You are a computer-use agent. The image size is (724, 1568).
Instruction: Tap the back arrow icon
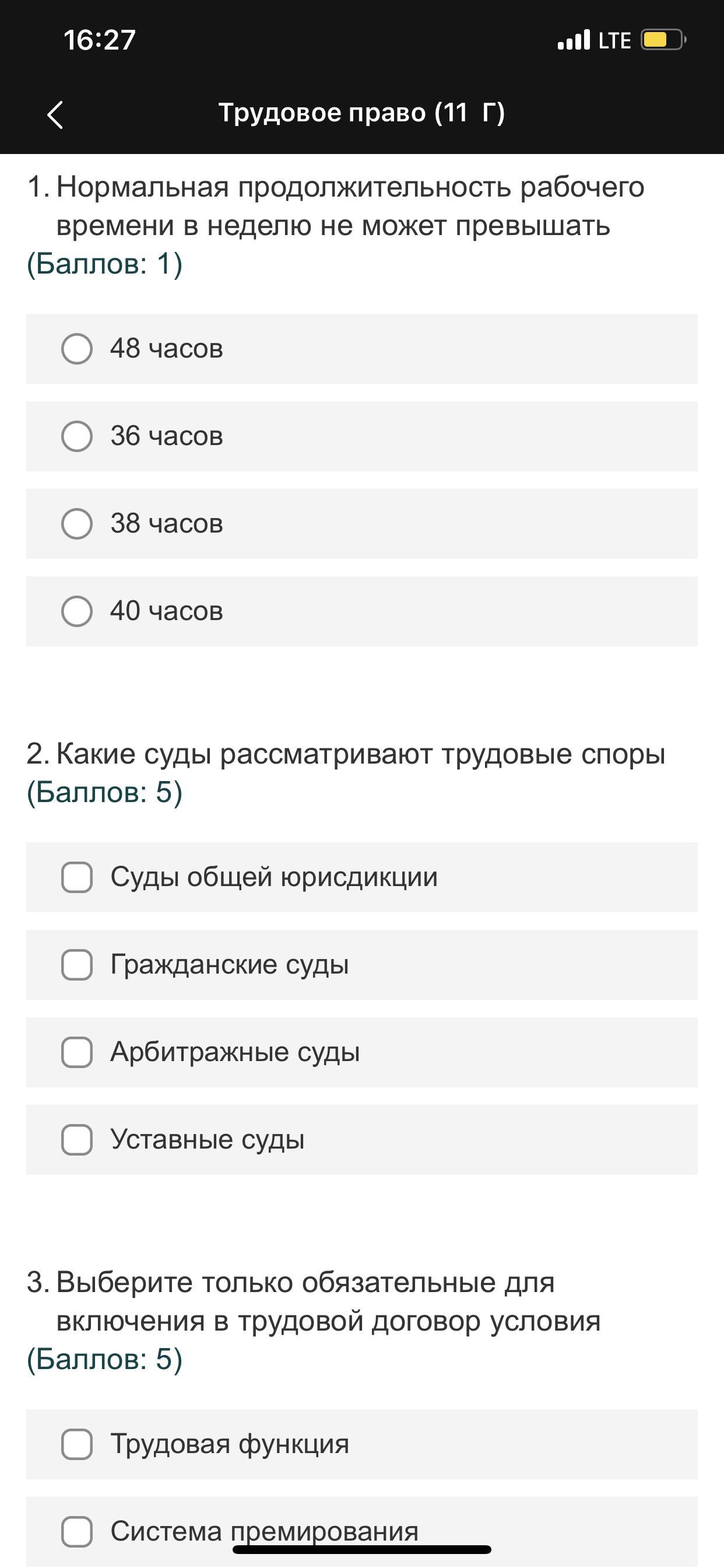pyautogui.click(x=55, y=114)
